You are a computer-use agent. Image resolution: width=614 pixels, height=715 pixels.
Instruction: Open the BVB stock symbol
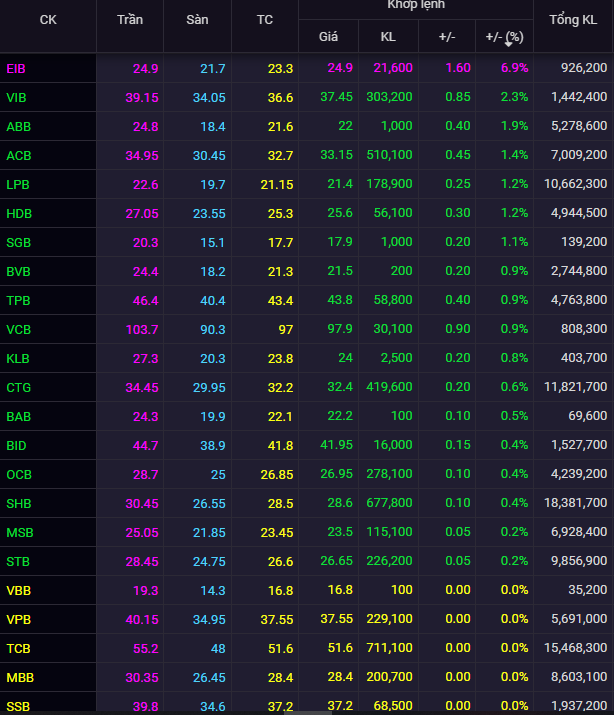tap(18, 272)
